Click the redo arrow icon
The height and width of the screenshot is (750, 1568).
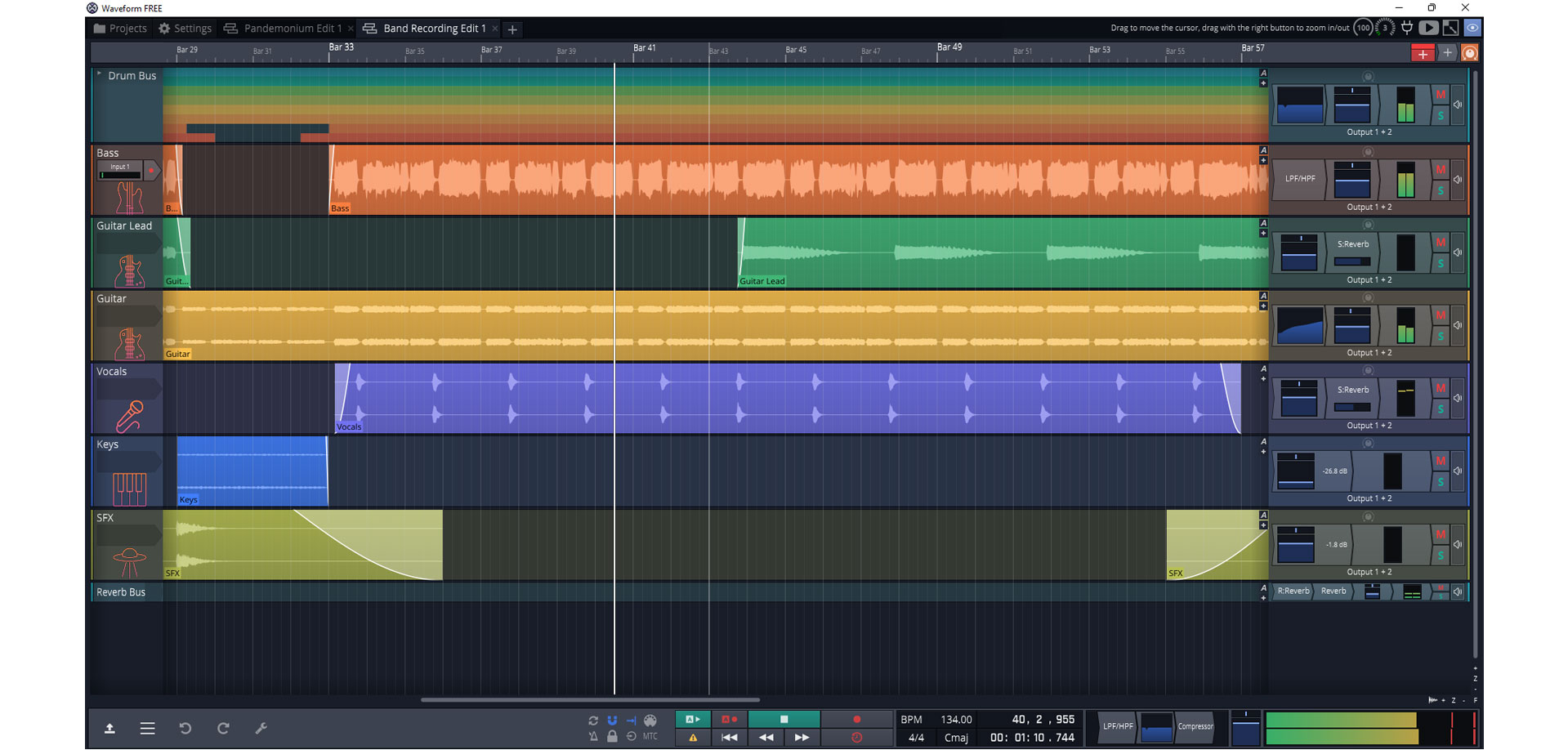tap(223, 729)
